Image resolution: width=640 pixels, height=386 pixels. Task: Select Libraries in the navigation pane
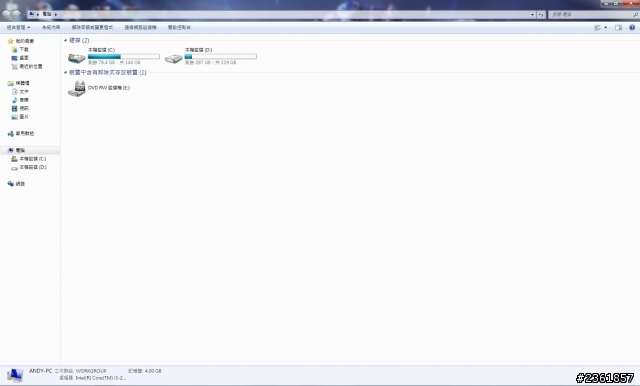19,83
